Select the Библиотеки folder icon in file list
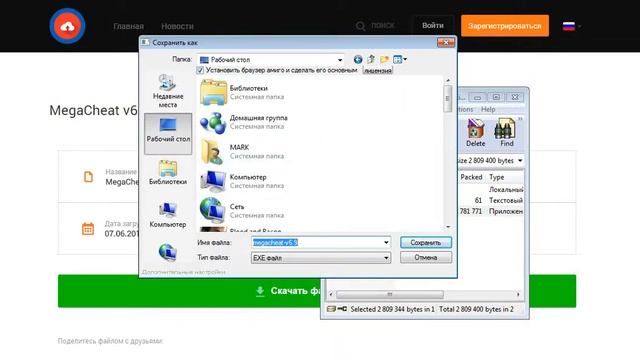Image resolution: width=640 pixels, height=360 pixels. 213,93
